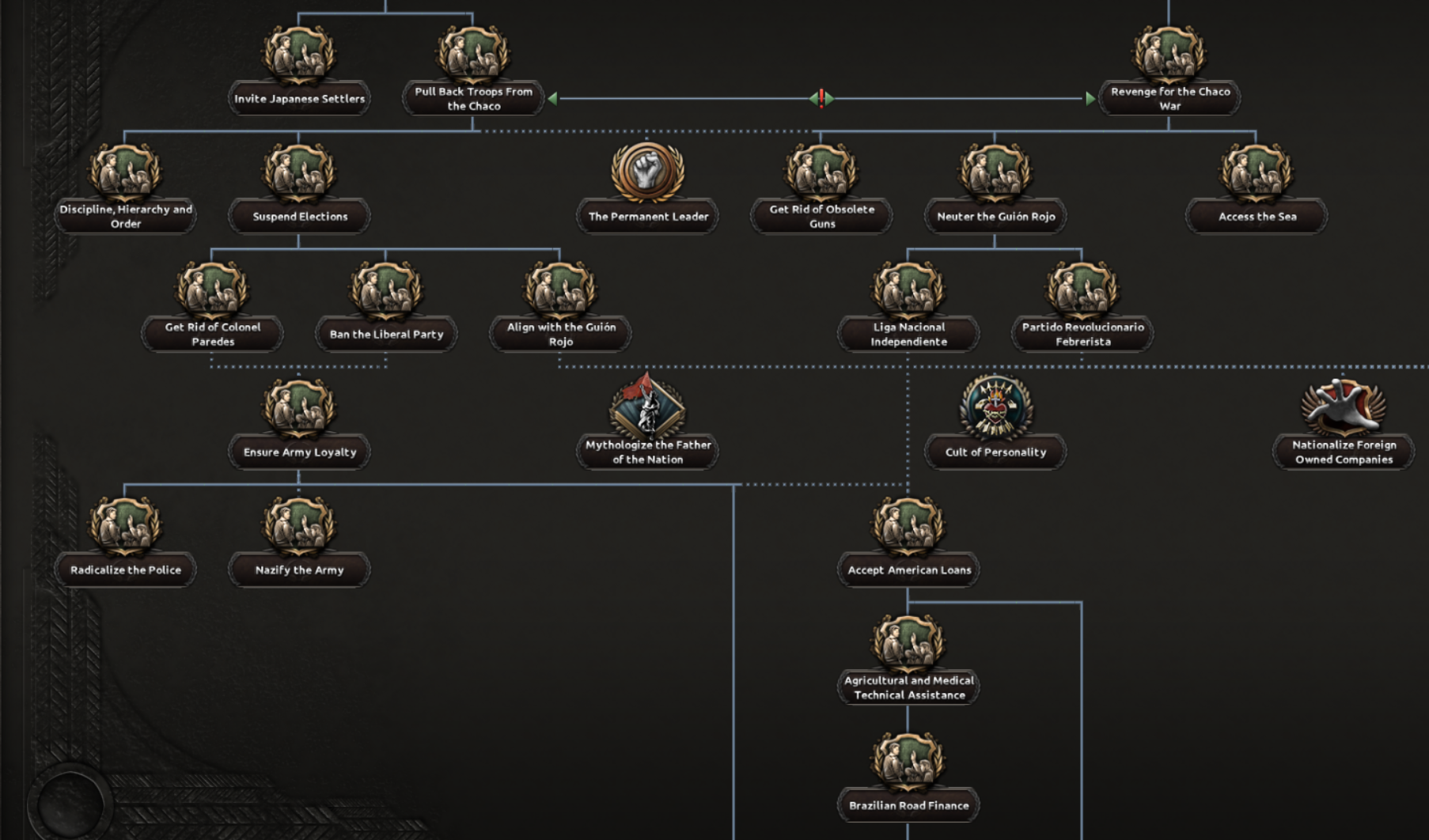Click the Nationalize Foreign Owned Companies hand icon

point(1344,405)
